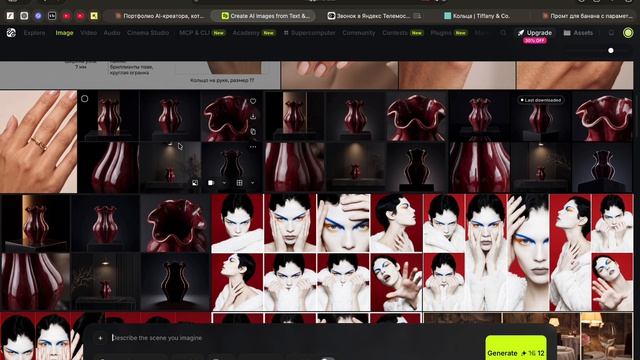Open the Supercomputer page
The image size is (640, 360).
[x=309, y=33]
